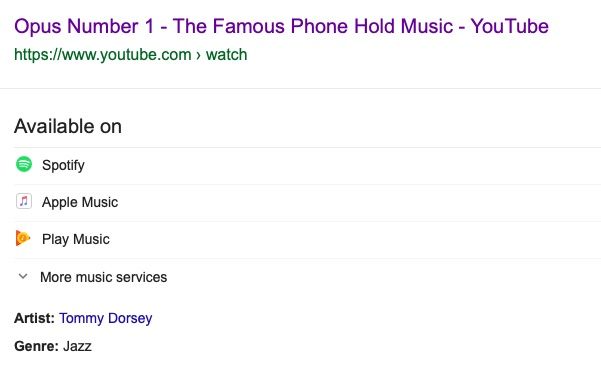
Task: Click the bold Artist: label
Action: point(34,318)
